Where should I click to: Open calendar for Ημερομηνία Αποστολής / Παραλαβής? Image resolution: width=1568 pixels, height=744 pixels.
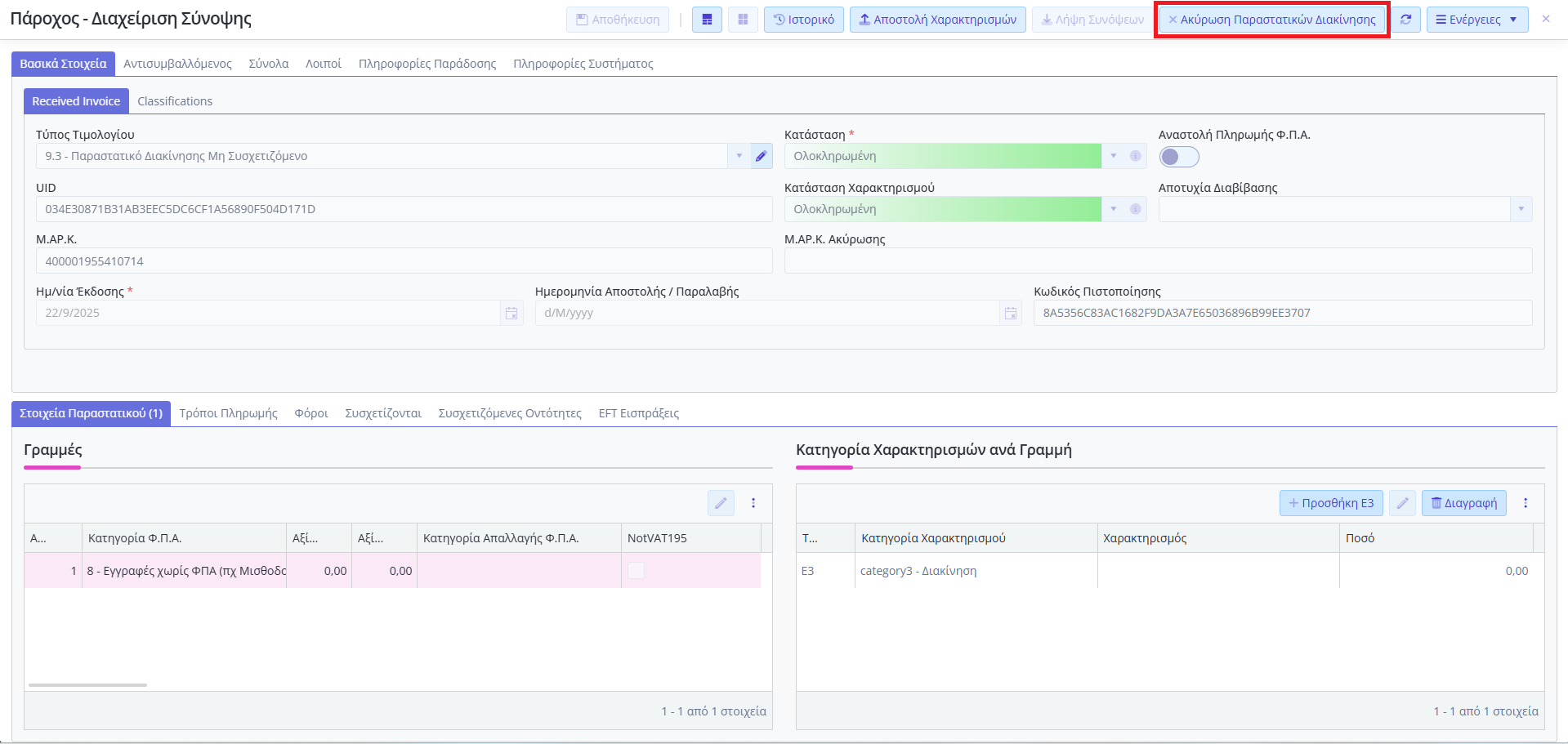pos(1011,314)
